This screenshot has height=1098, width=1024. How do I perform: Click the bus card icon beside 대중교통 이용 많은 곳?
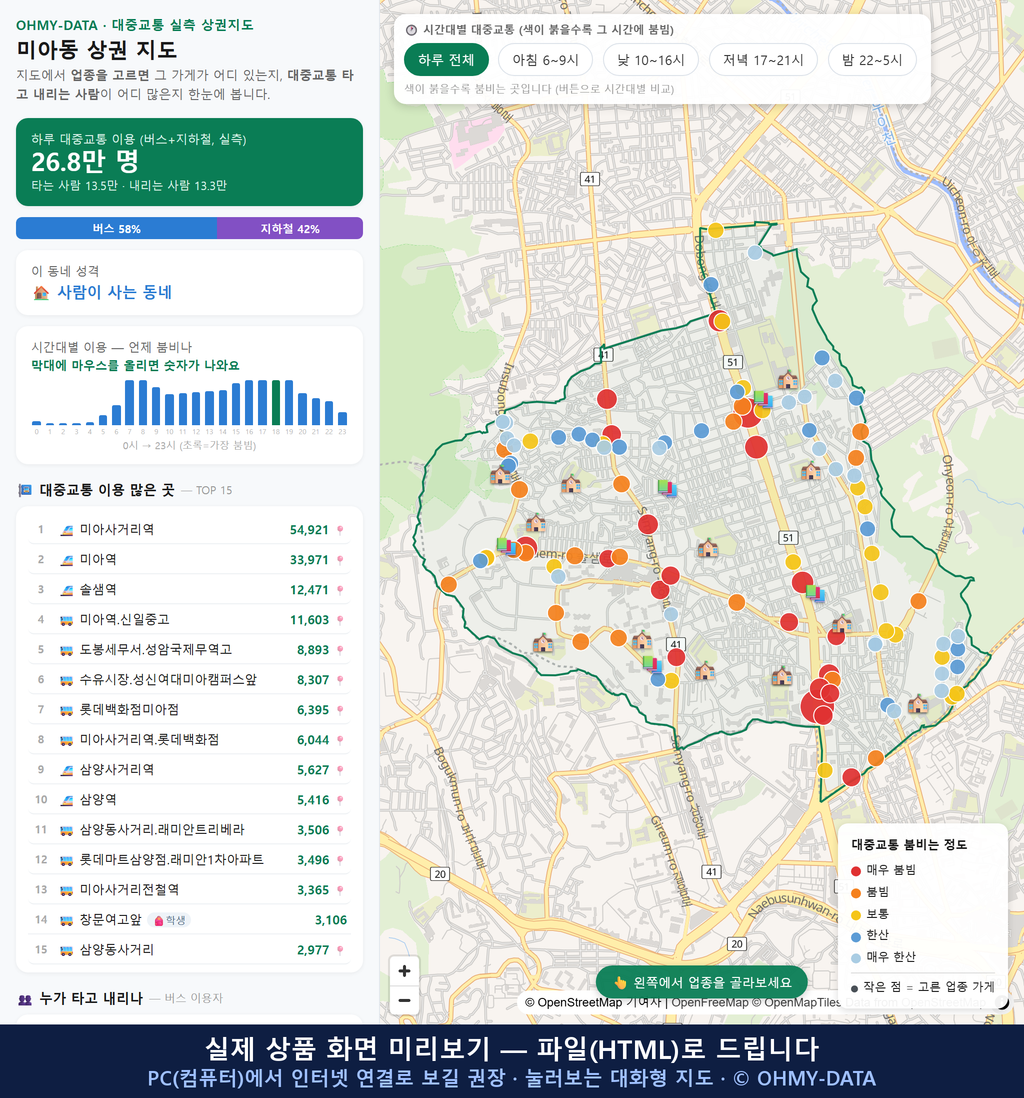click(x=25, y=490)
